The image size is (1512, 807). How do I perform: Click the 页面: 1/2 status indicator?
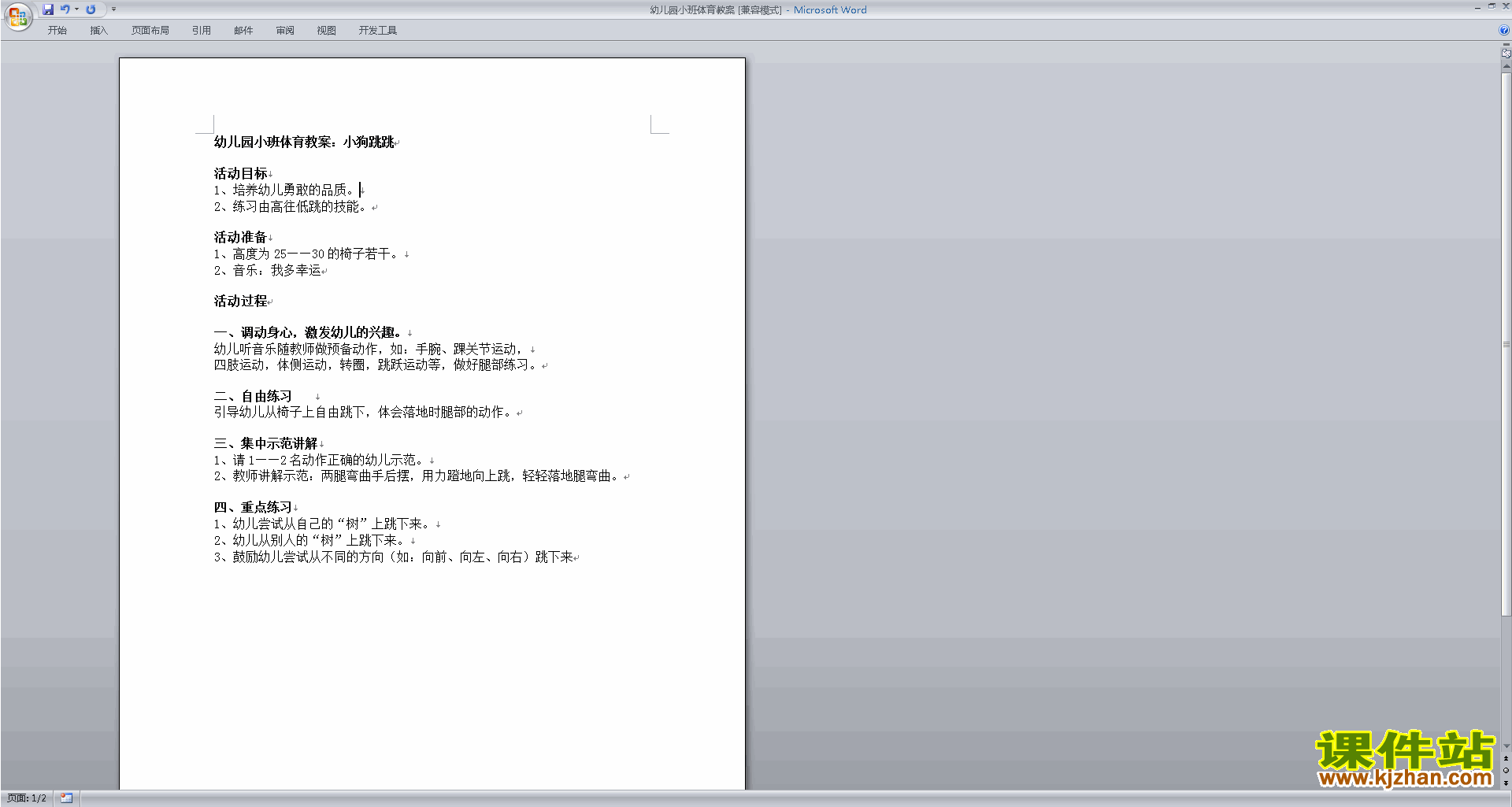coord(27,798)
